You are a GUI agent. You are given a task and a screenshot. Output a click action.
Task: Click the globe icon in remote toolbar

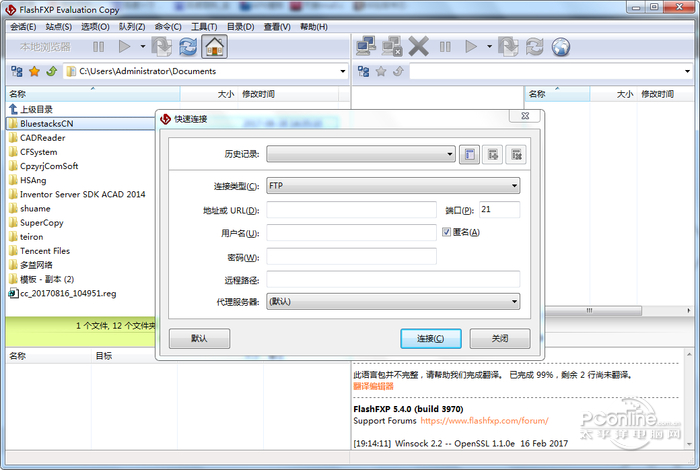pos(561,46)
